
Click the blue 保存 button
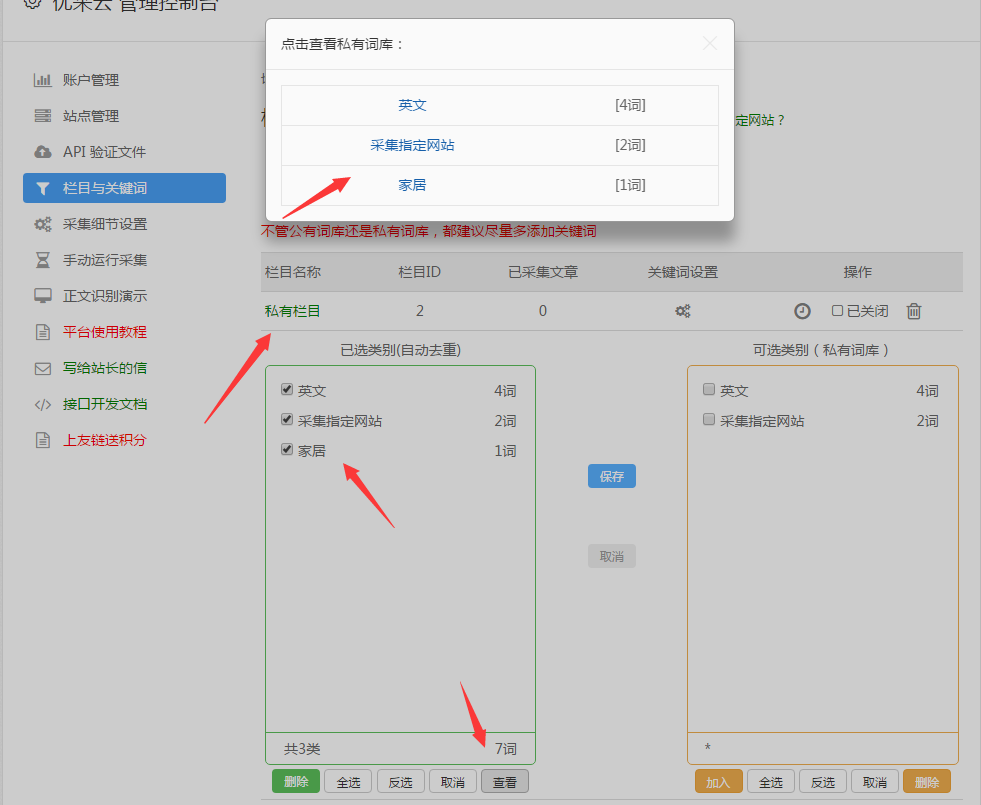click(611, 476)
